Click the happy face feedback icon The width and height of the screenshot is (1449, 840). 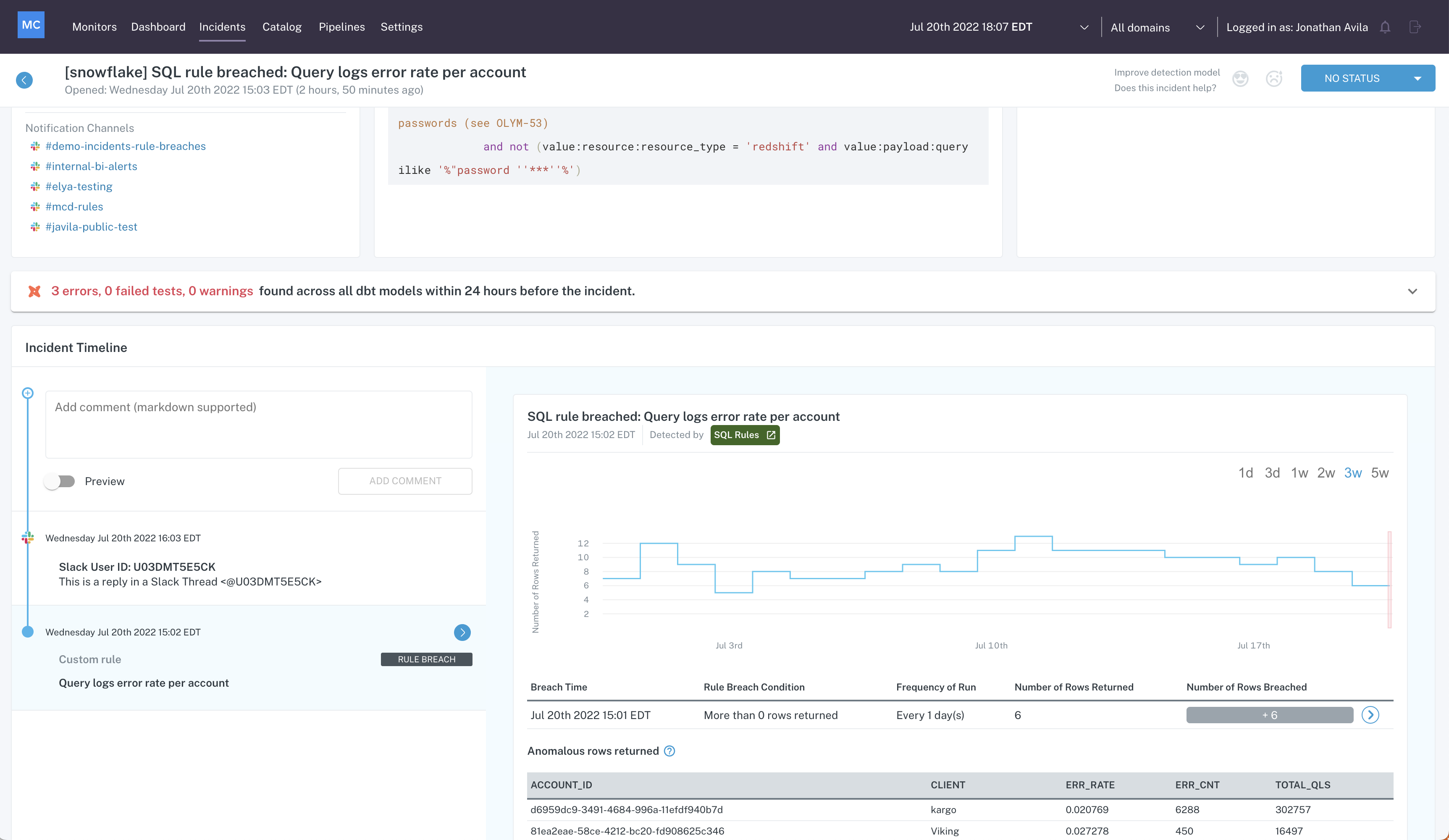coord(1240,79)
